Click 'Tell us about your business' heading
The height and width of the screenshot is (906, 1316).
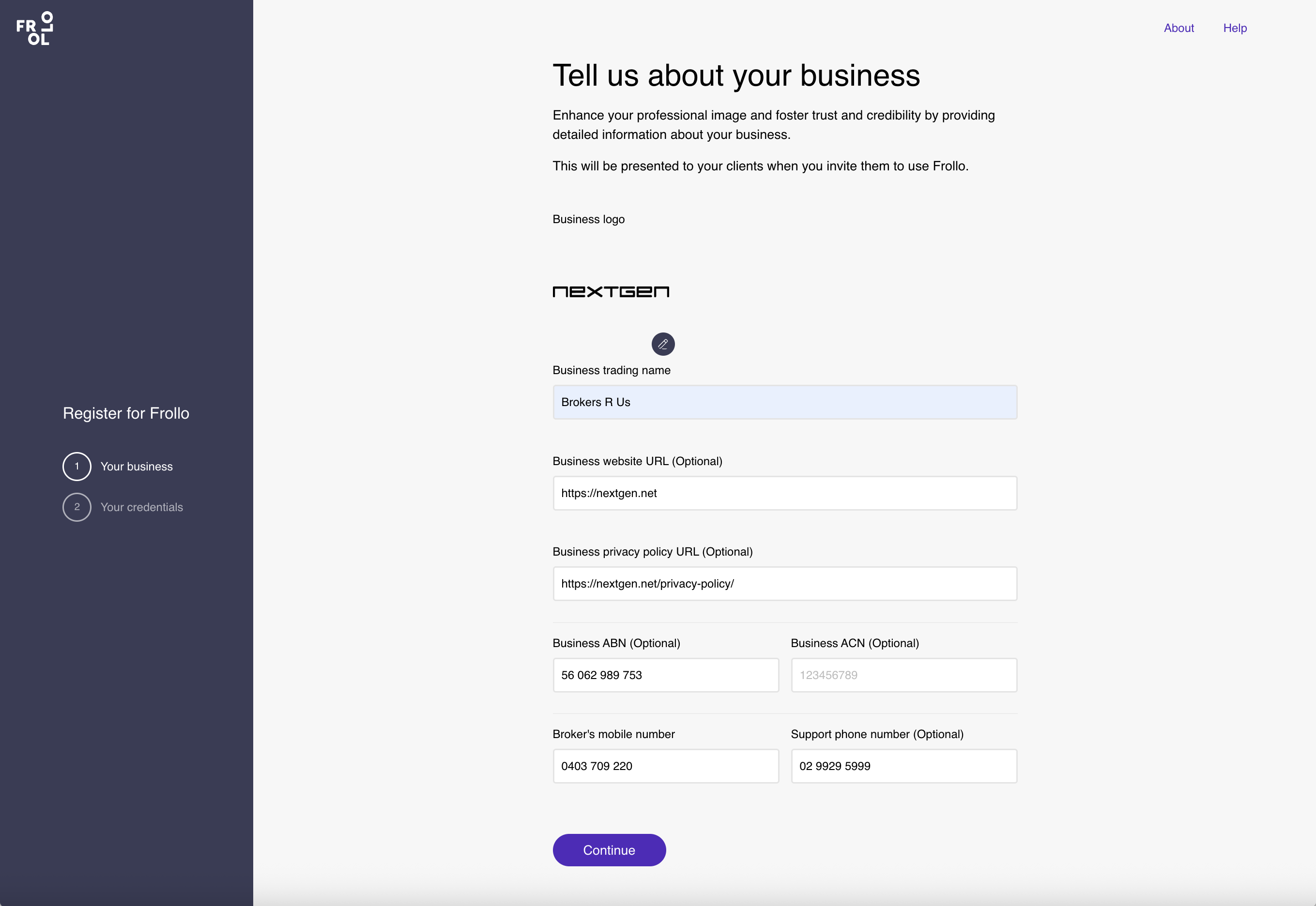(x=735, y=75)
